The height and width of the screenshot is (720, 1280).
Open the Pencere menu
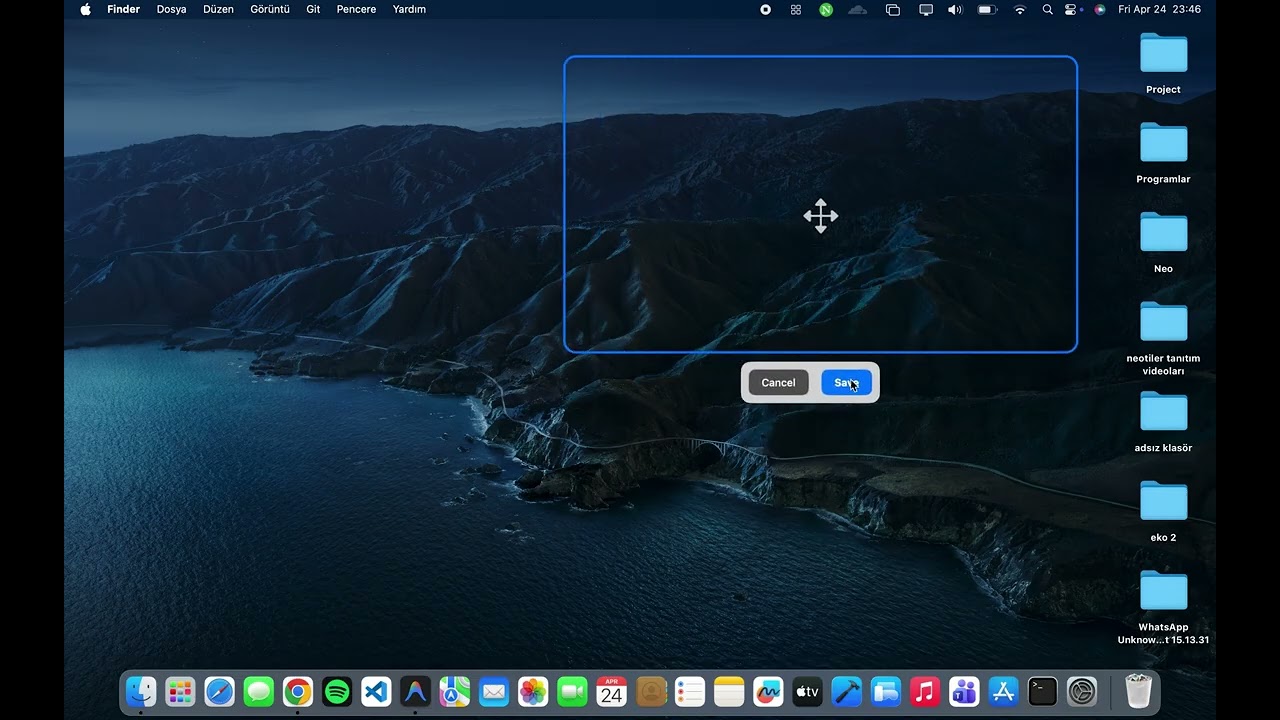point(357,9)
